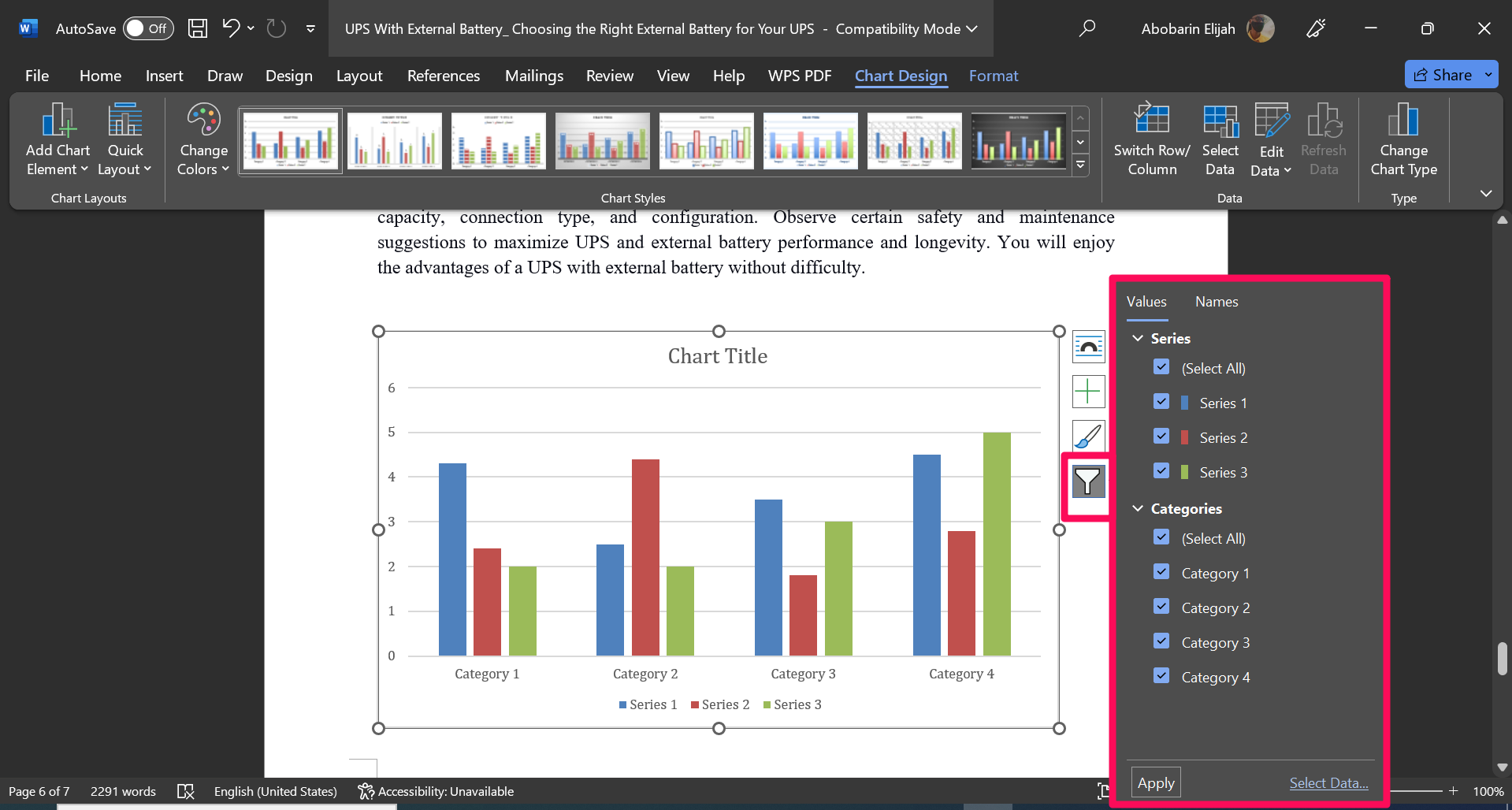Image resolution: width=1512 pixels, height=810 pixels.
Task: Click the Change Chart Type icon
Action: 1403,139
